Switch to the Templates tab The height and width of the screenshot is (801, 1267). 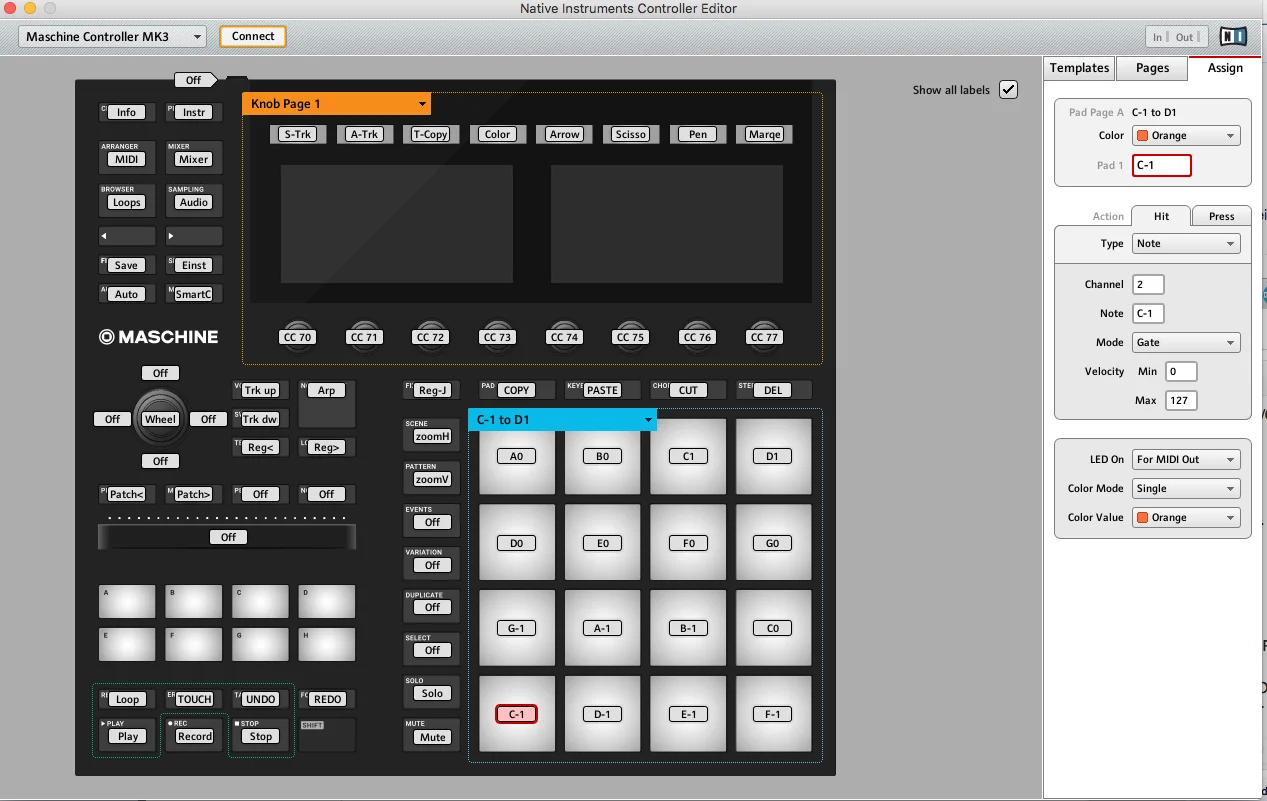pos(1079,68)
